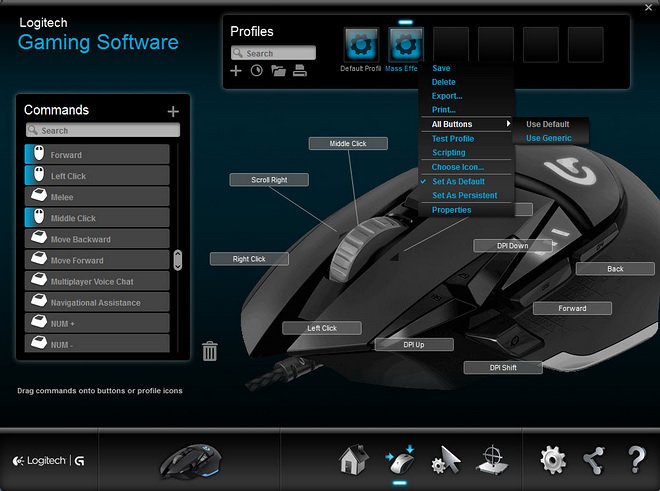
Task: Click the trash can delete icon
Action: click(210, 351)
